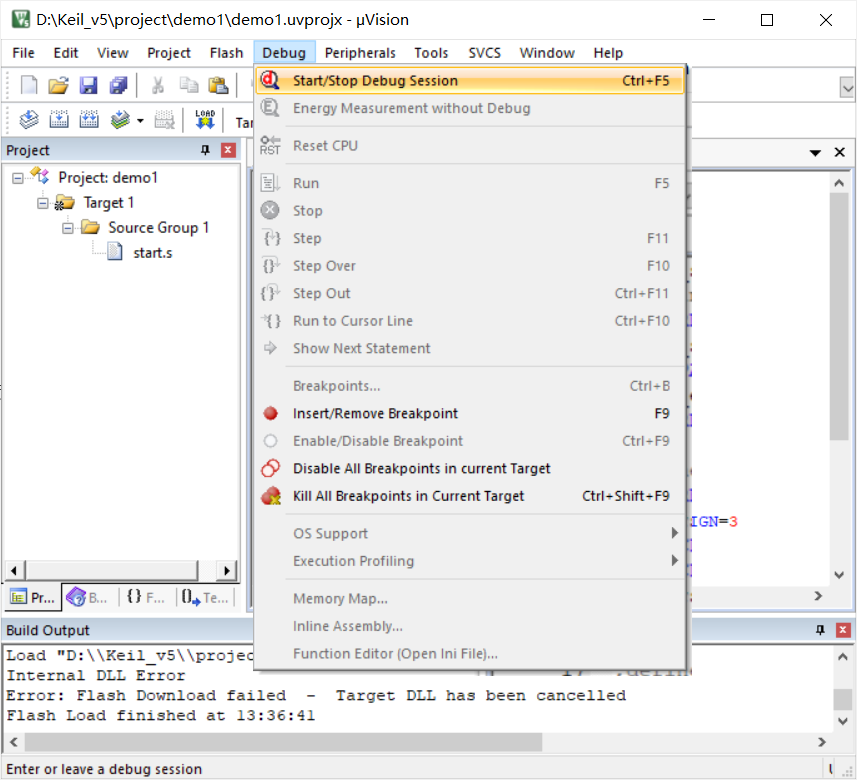Collapse the Source Group 1 node
This screenshot has width=857, height=780.
pos(67,227)
